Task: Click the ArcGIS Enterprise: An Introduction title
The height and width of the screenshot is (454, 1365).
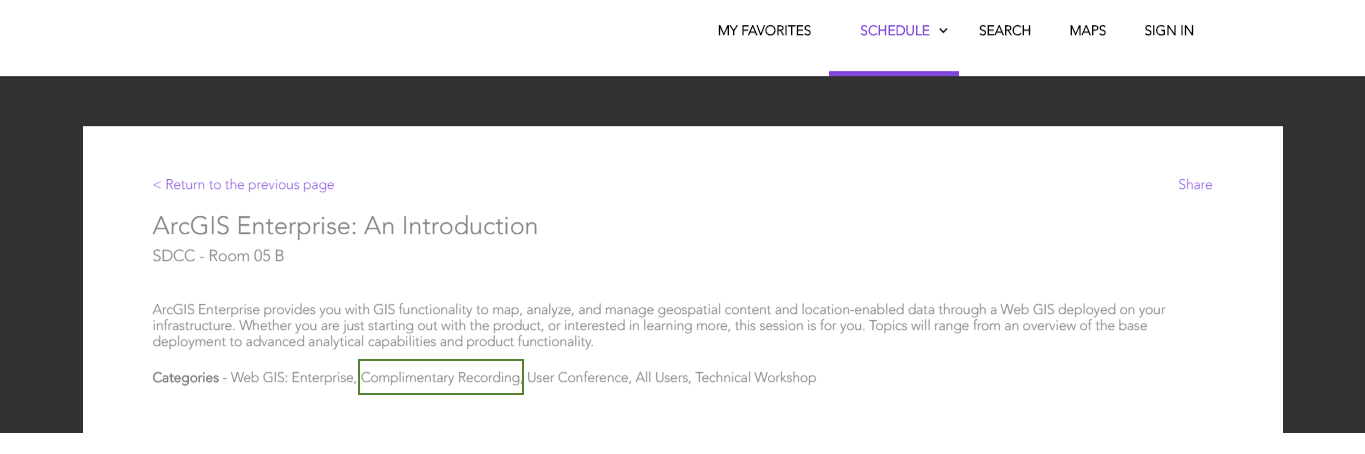Action: click(345, 226)
